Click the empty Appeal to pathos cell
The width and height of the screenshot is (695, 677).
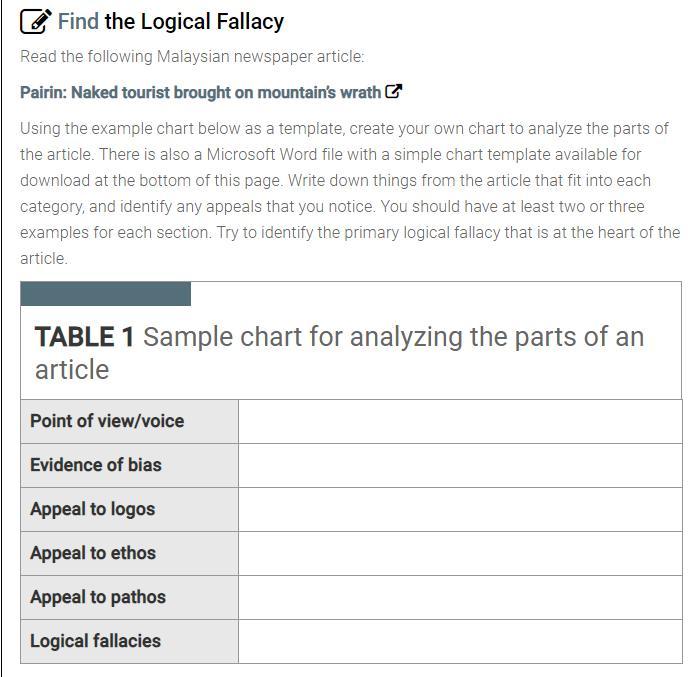(460, 597)
